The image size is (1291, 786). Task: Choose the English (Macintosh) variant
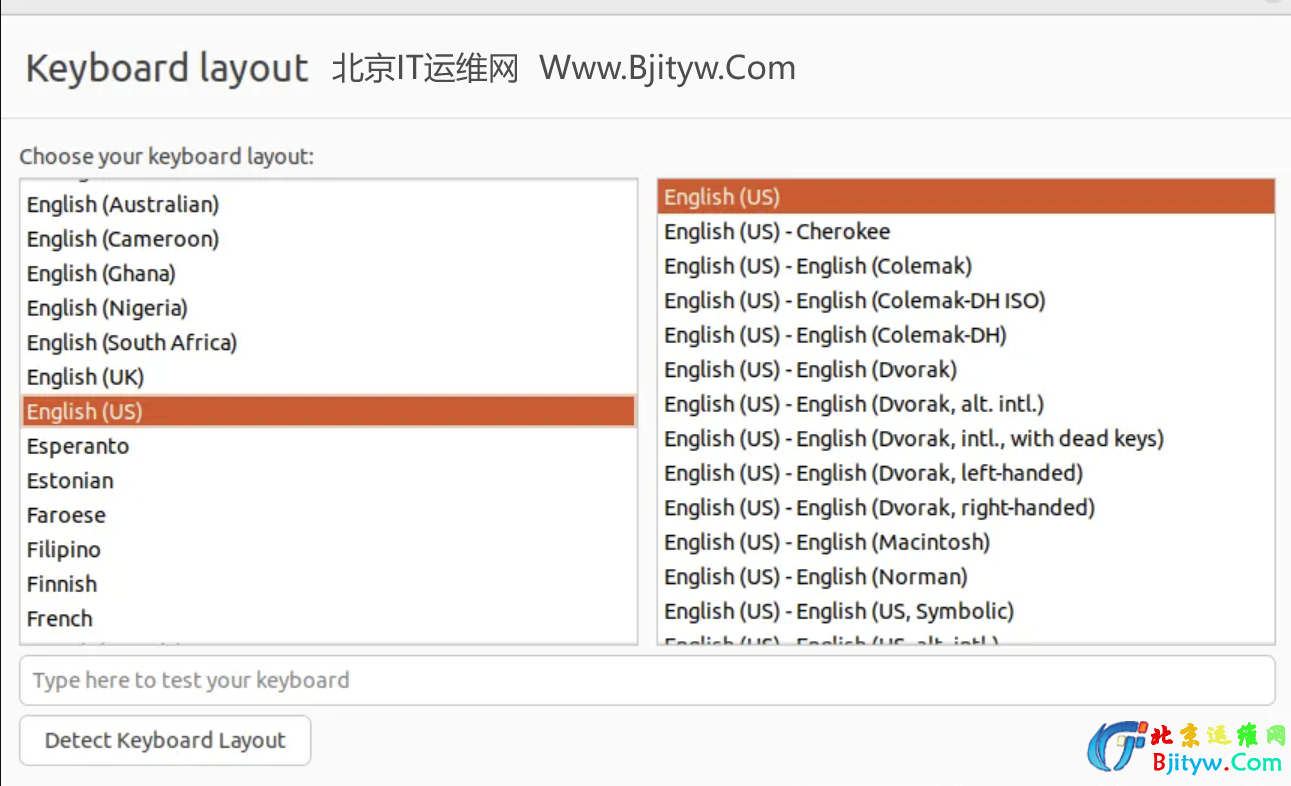827,542
